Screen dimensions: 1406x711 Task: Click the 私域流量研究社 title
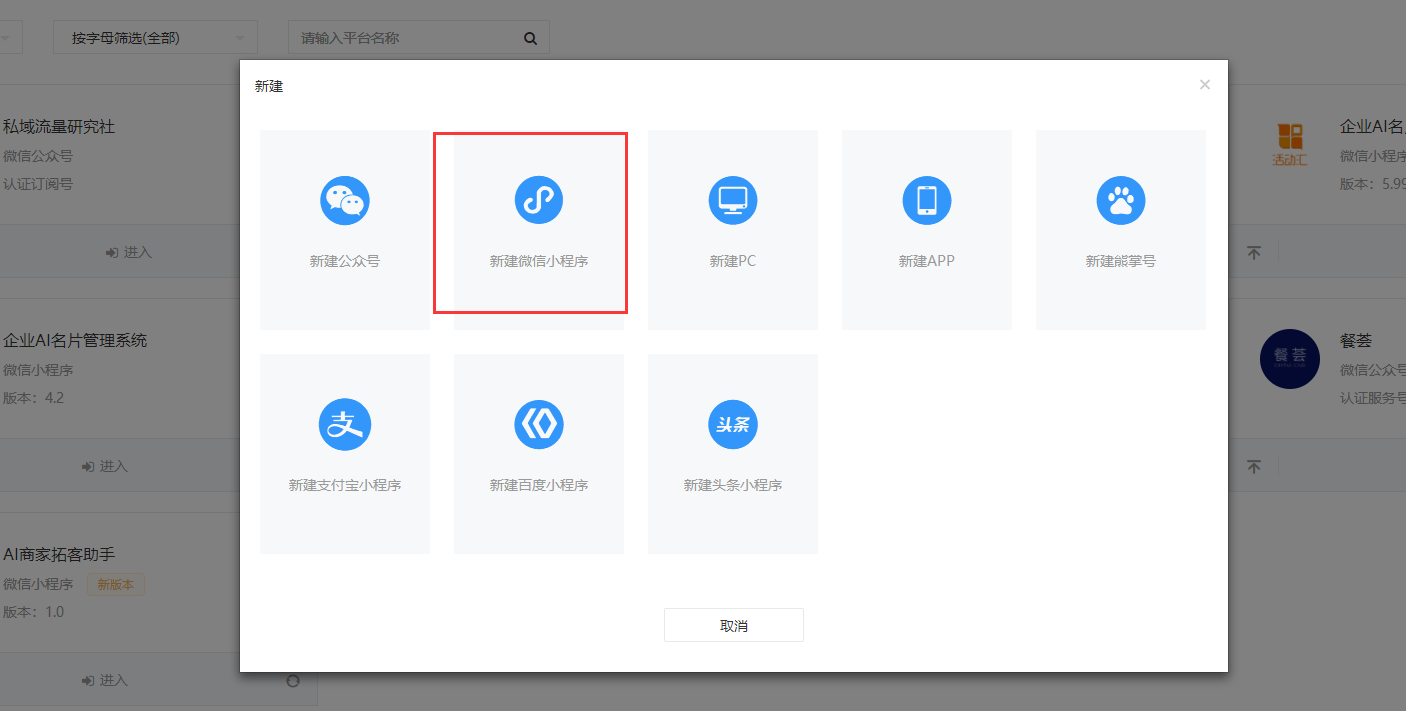pos(59,126)
